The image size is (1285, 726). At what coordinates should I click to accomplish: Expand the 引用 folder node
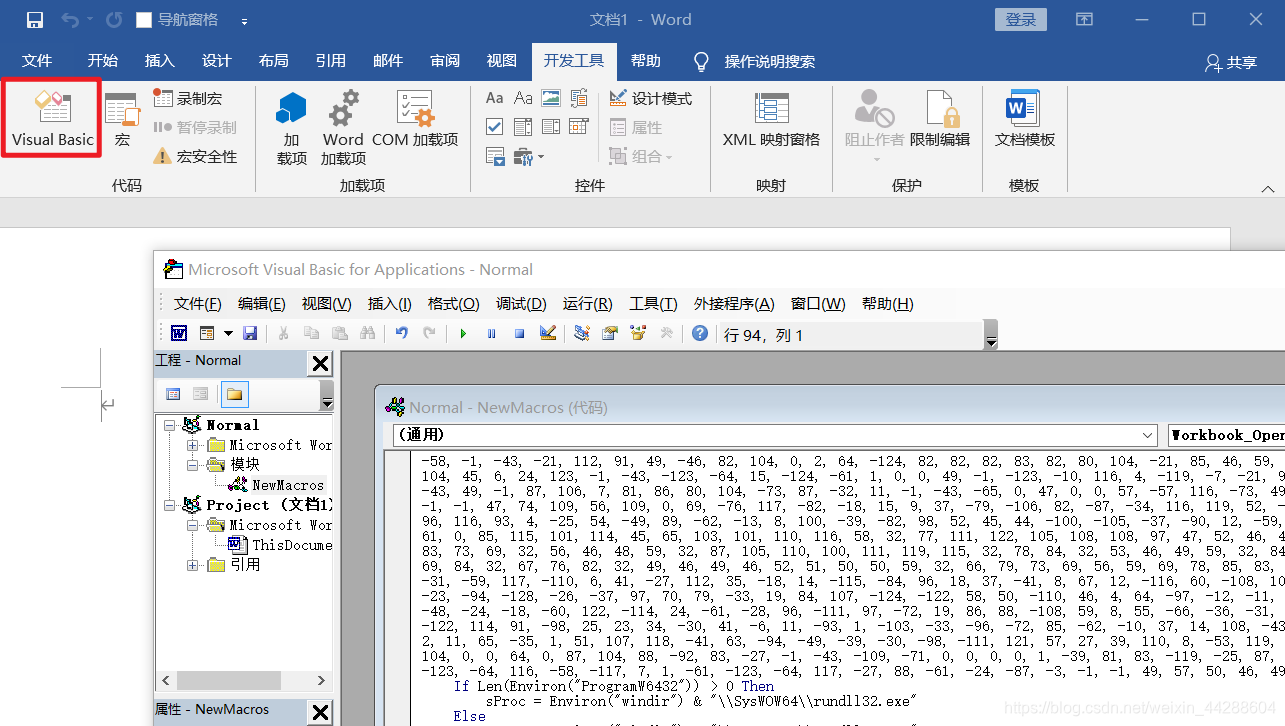point(193,565)
